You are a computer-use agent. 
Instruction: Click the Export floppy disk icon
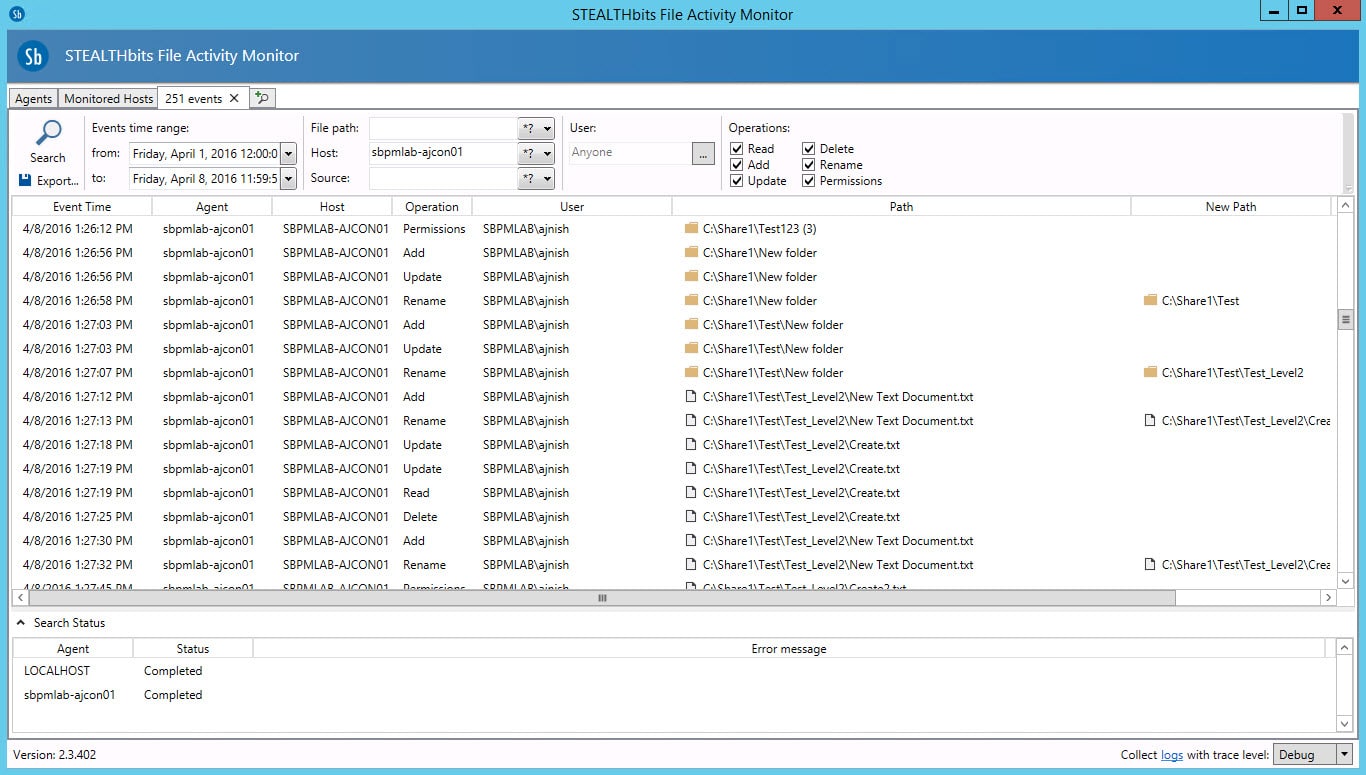(25, 180)
